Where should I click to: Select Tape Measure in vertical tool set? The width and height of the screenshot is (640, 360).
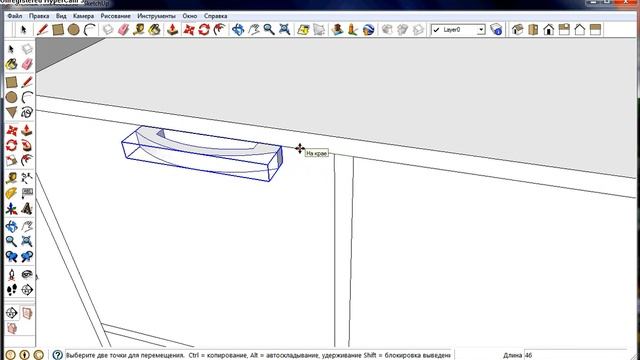click(11, 178)
